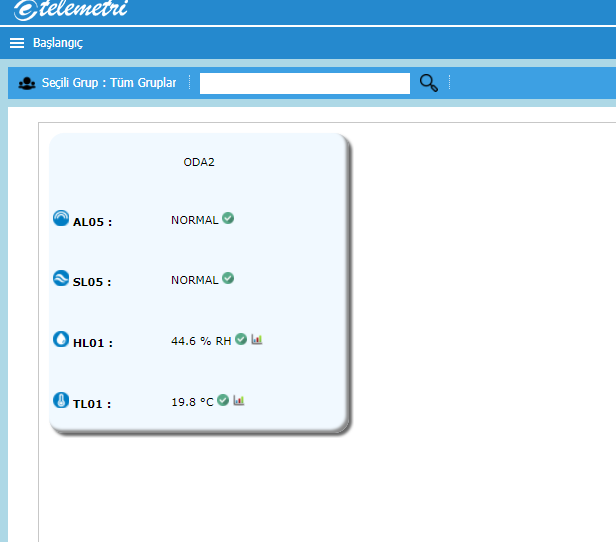This screenshot has height=542, width=616.
Task: Click Seçili Grup : Tüm Gruplar
Action: [x=109, y=83]
